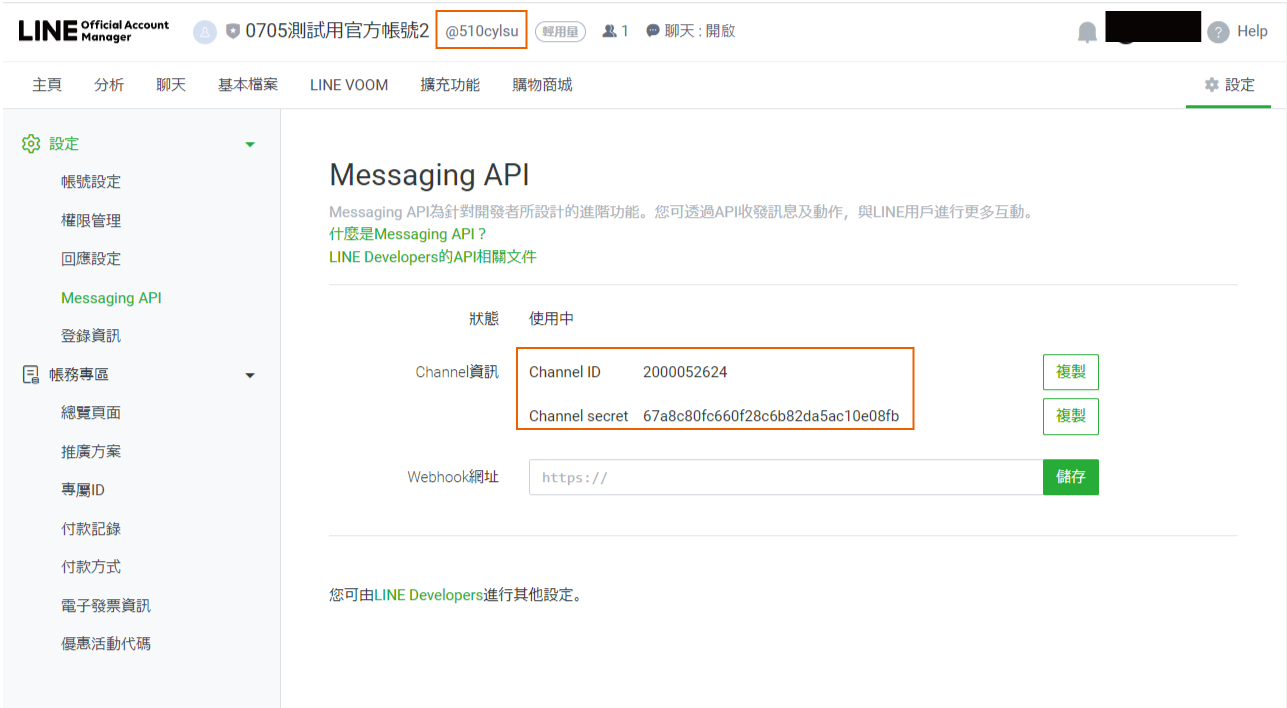Collapse the 帳務專區 sidebar section arrow

click(250, 376)
